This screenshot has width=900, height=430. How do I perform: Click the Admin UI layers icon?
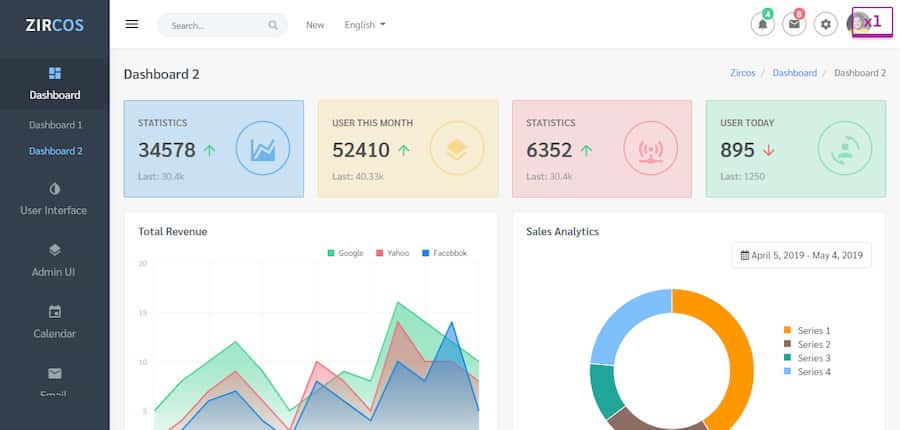pyautogui.click(x=55, y=250)
